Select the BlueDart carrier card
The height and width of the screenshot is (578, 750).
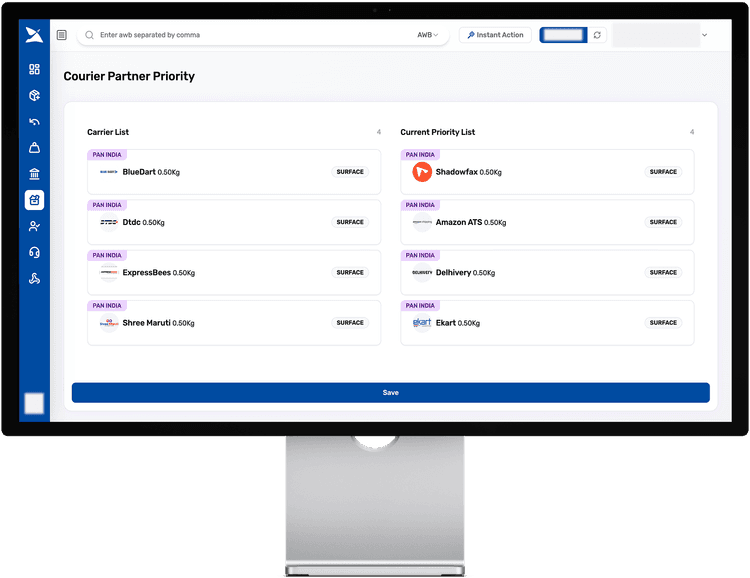pos(233,172)
